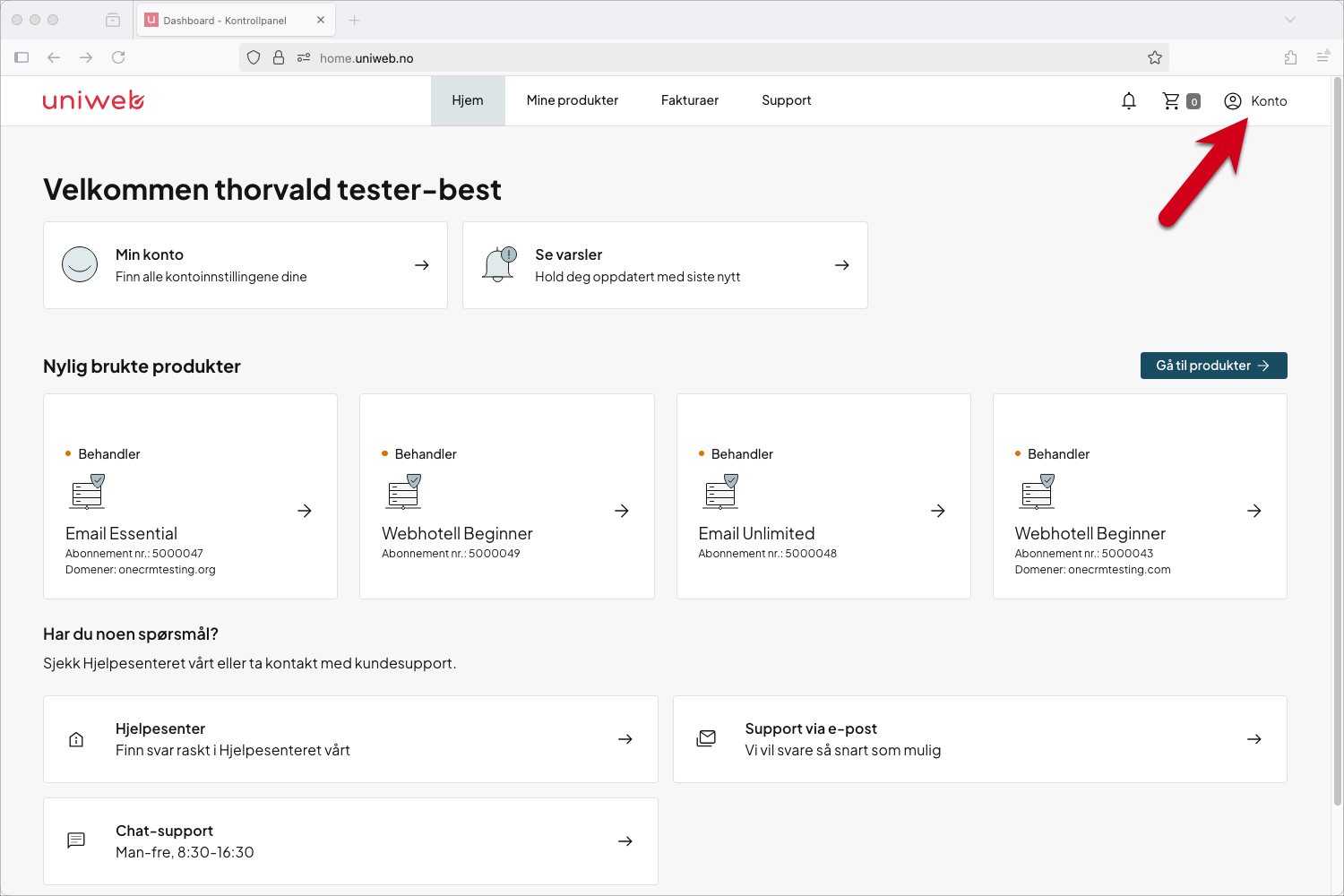Open the Konto menu label
Screen dimensions: 1344x896
pos(1269,101)
